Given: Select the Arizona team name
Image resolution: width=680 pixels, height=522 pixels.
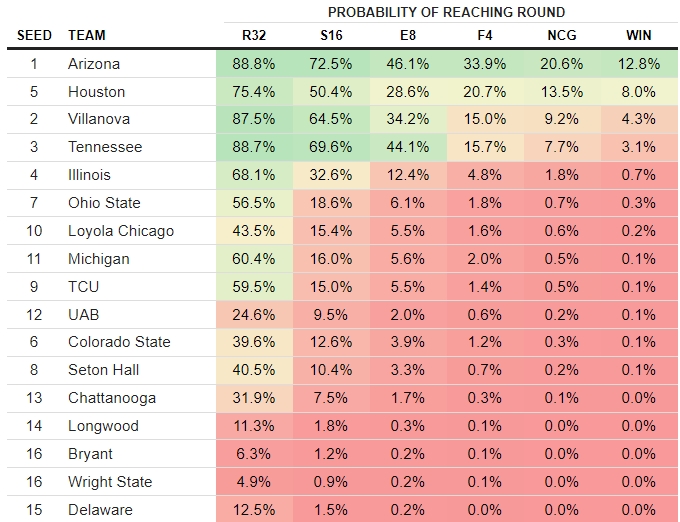Looking at the screenshot, I should [94, 63].
